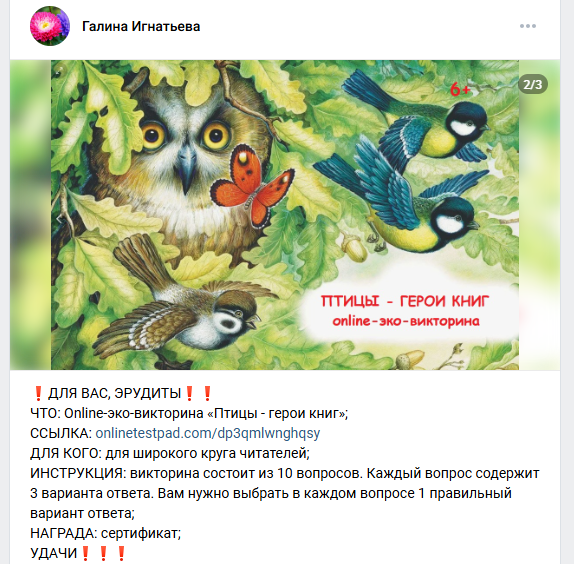This screenshot has width=574, height=564.
Task: Click the «НАГРАДА: сертификат» text line
Action: (x=105, y=533)
